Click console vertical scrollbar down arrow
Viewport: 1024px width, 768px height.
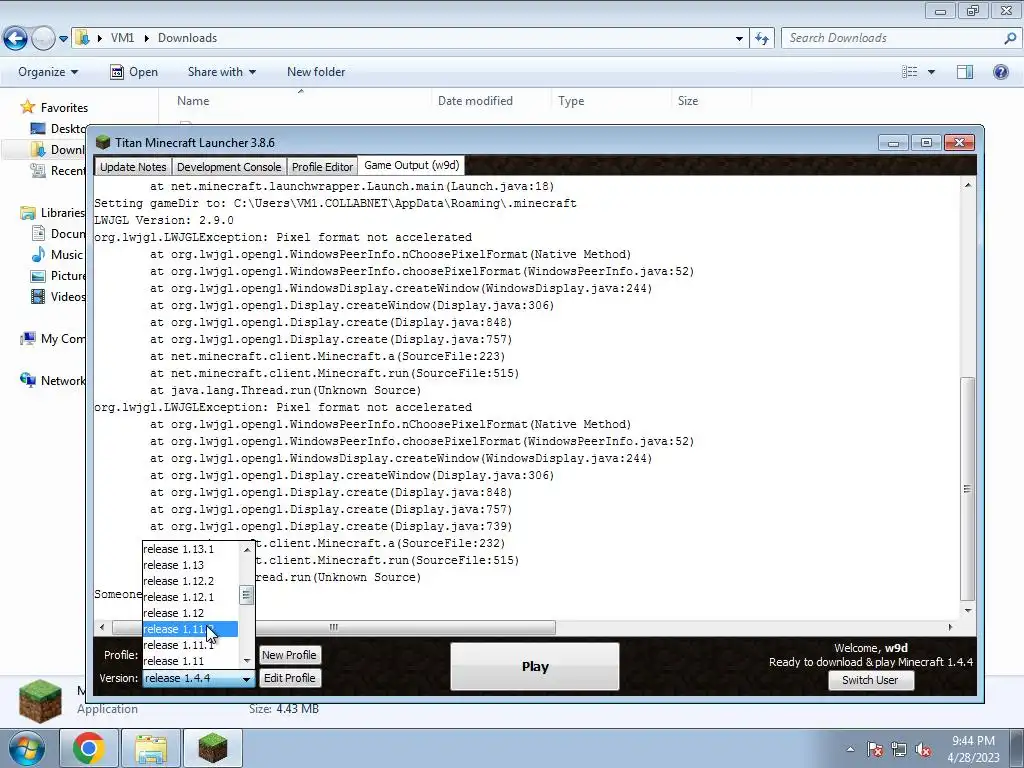(x=968, y=610)
